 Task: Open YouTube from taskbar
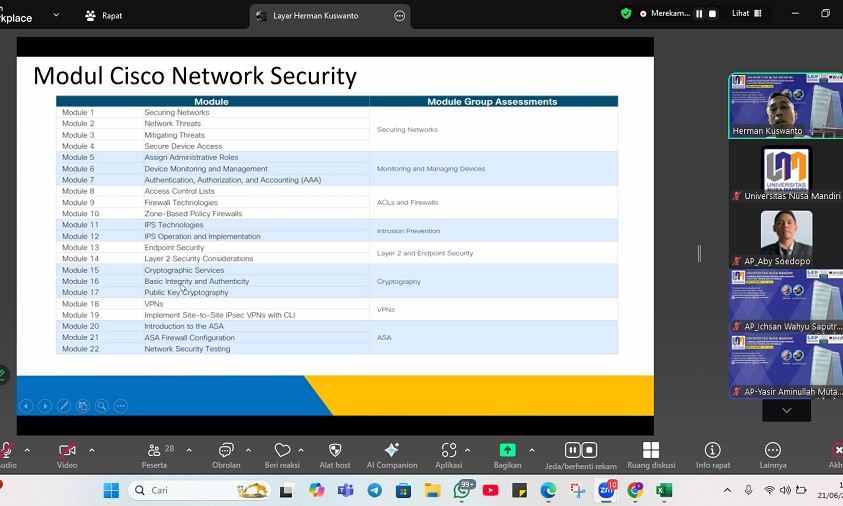point(490,490)
